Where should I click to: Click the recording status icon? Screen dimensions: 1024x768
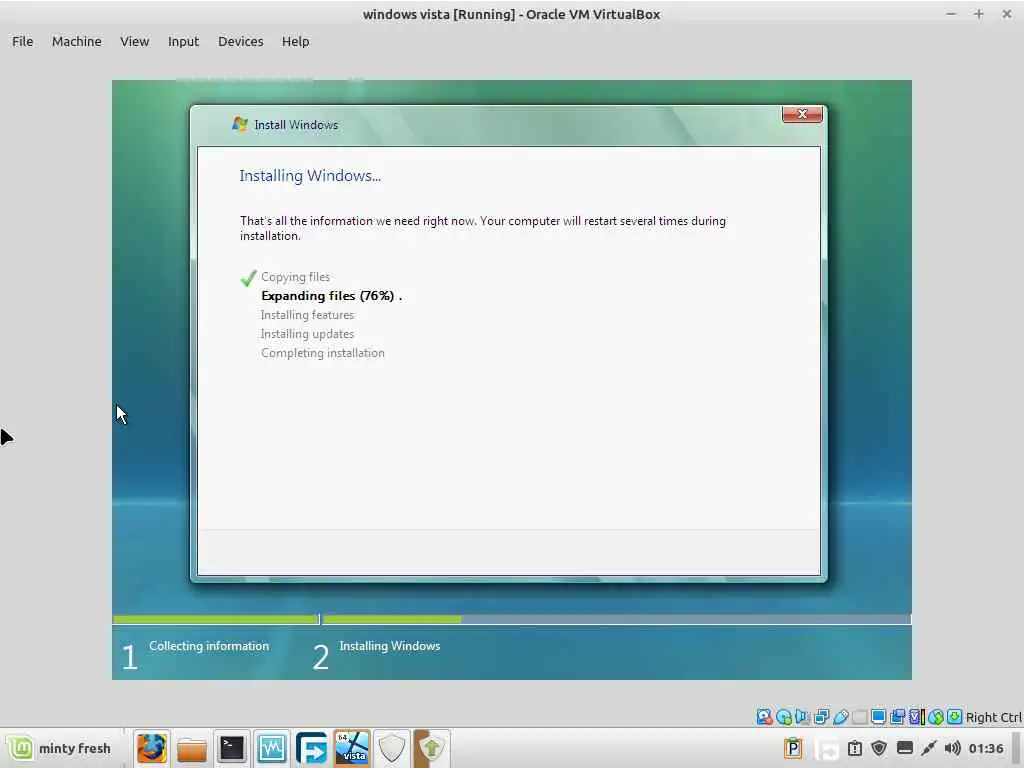pyautogui.click(x=897, y=717)
